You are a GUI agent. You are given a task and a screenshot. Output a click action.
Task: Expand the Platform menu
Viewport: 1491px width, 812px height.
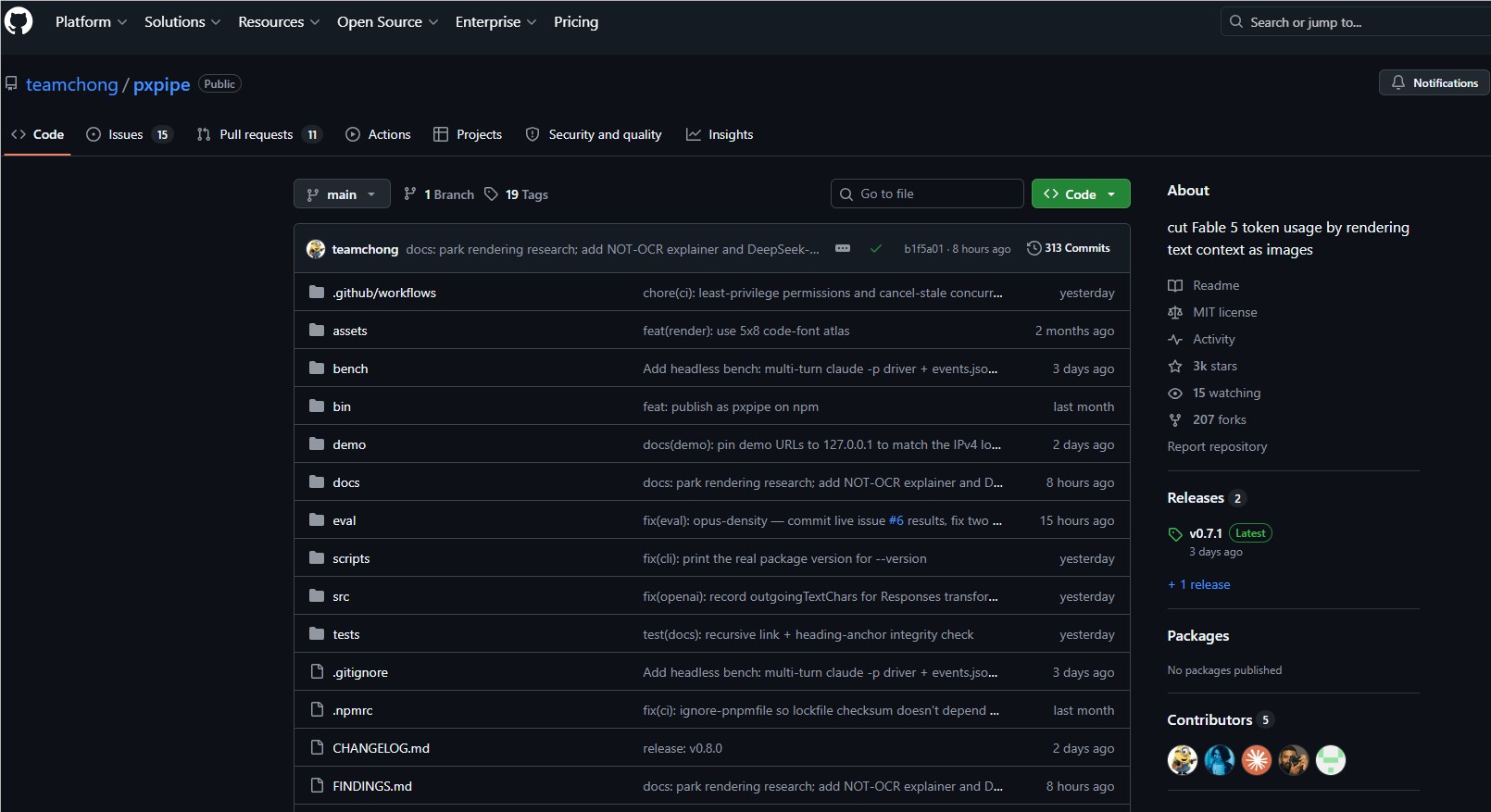[x=91, y=21]
